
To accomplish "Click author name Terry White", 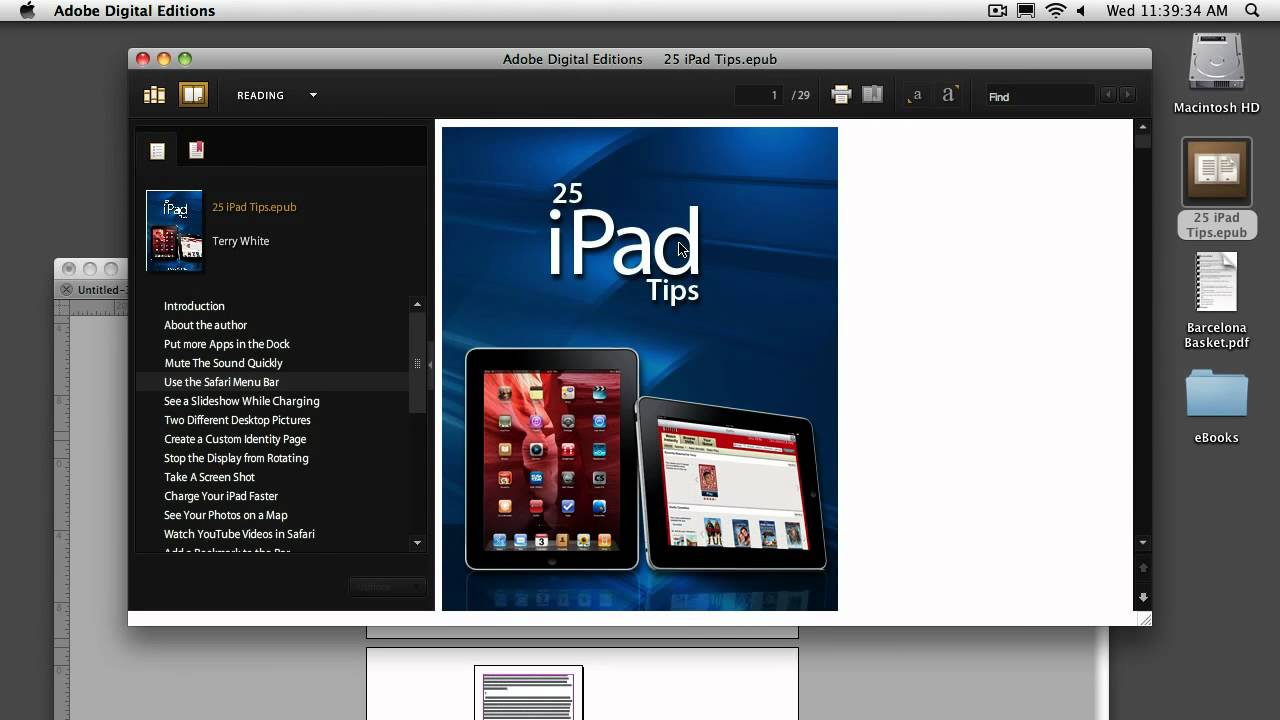I will [x=240, y=241].
